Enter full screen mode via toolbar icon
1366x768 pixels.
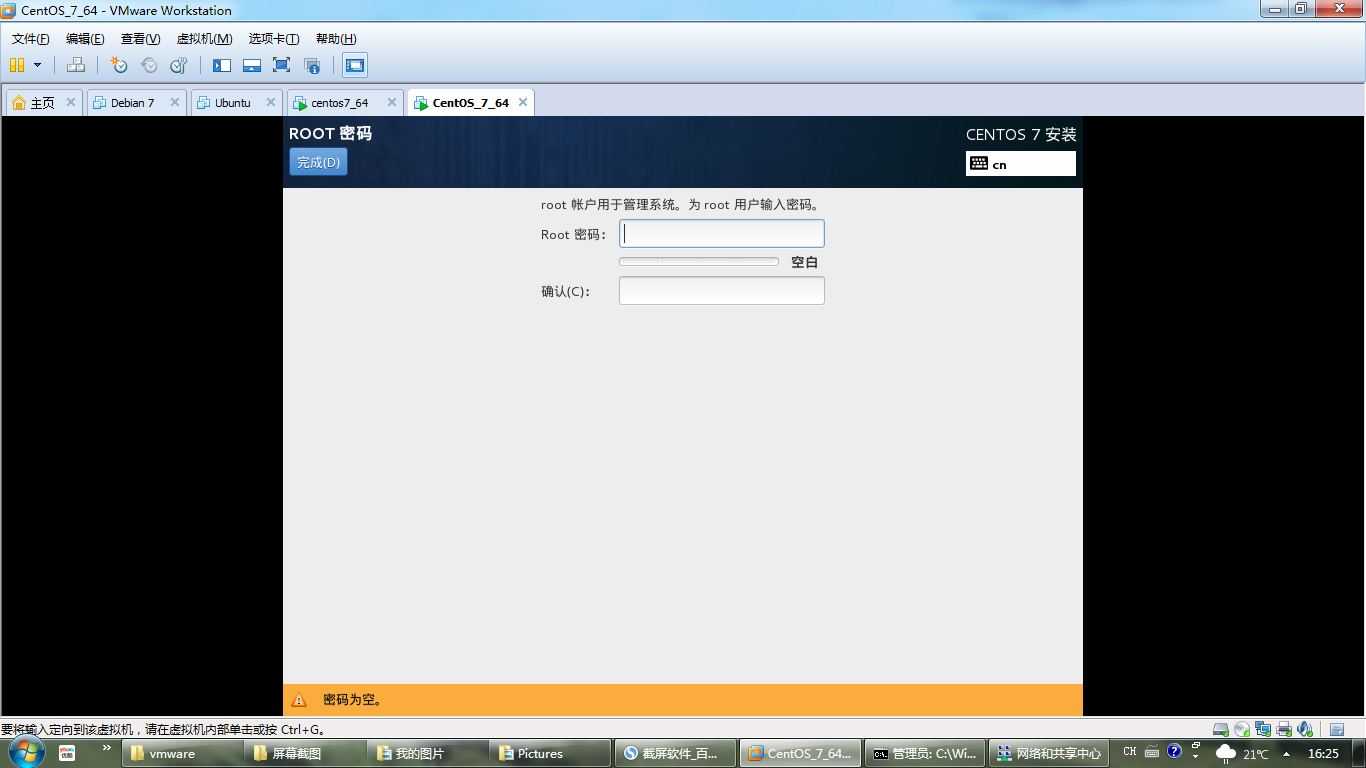[x=281, y=65]
